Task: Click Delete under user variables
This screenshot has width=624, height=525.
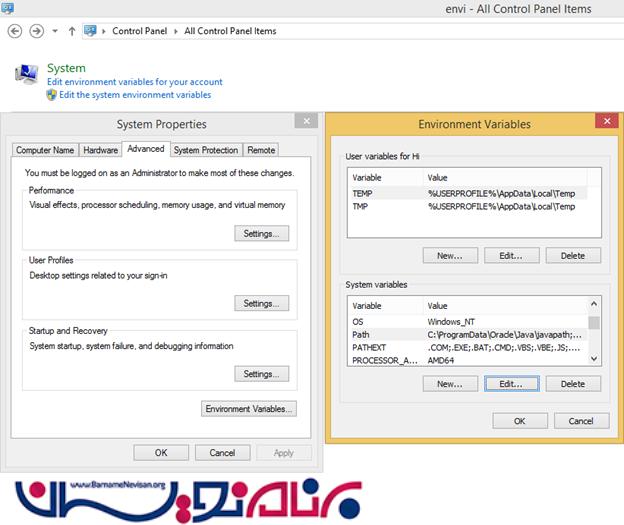Action: click(x=573, y=256)
